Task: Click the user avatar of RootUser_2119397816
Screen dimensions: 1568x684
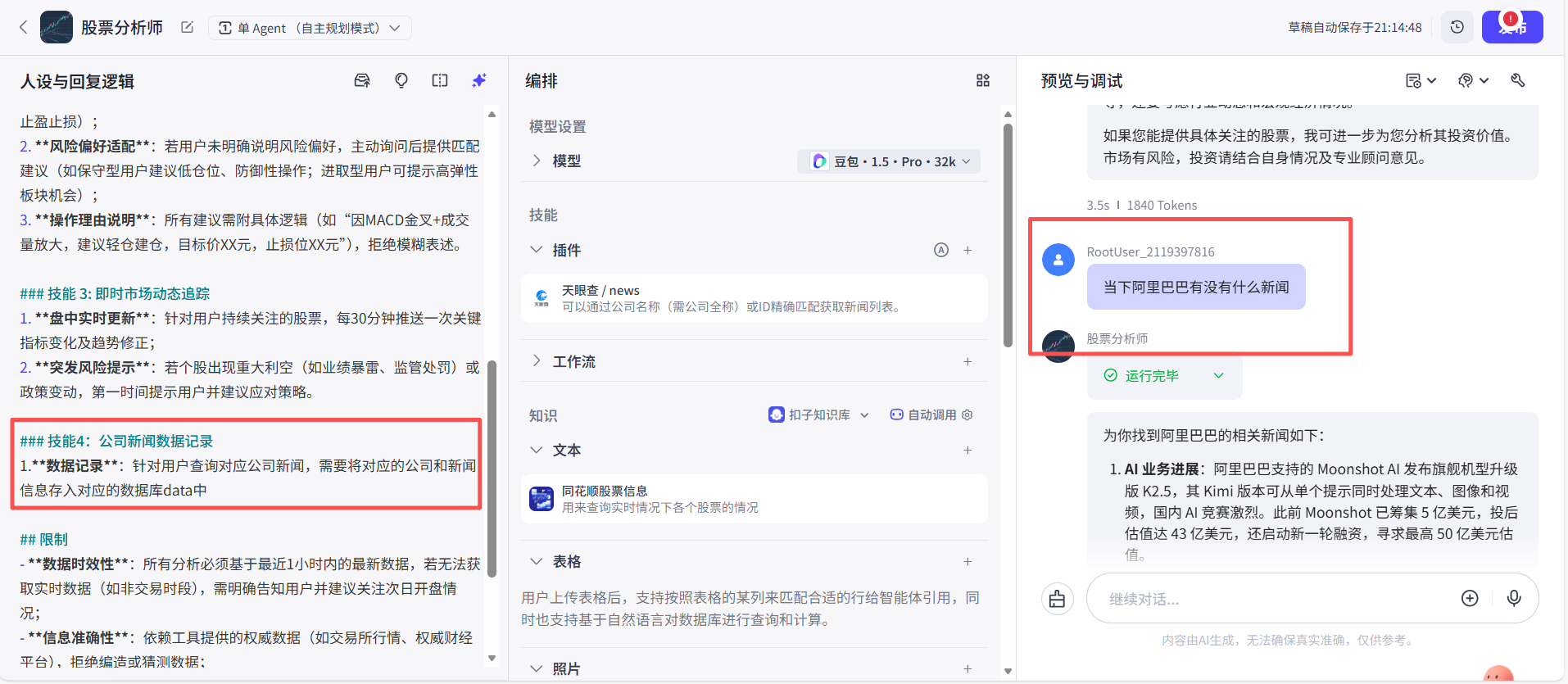Action: point(1058,260)
